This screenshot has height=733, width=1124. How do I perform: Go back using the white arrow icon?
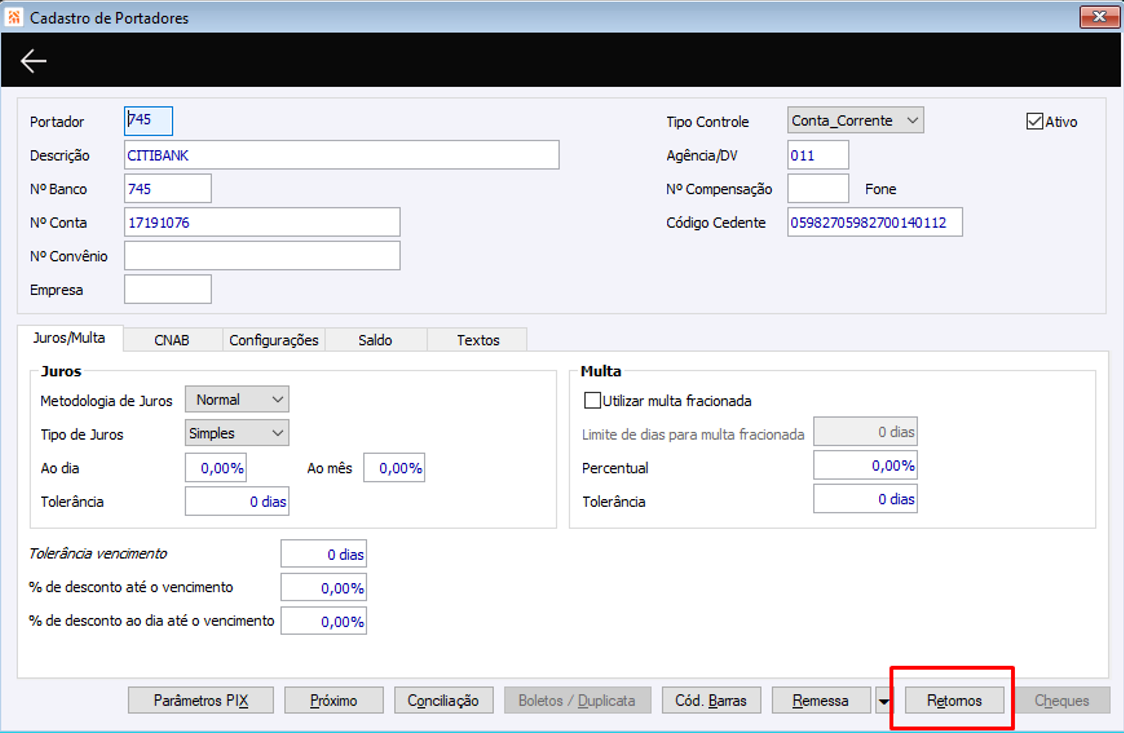click(x=33, y=61)
